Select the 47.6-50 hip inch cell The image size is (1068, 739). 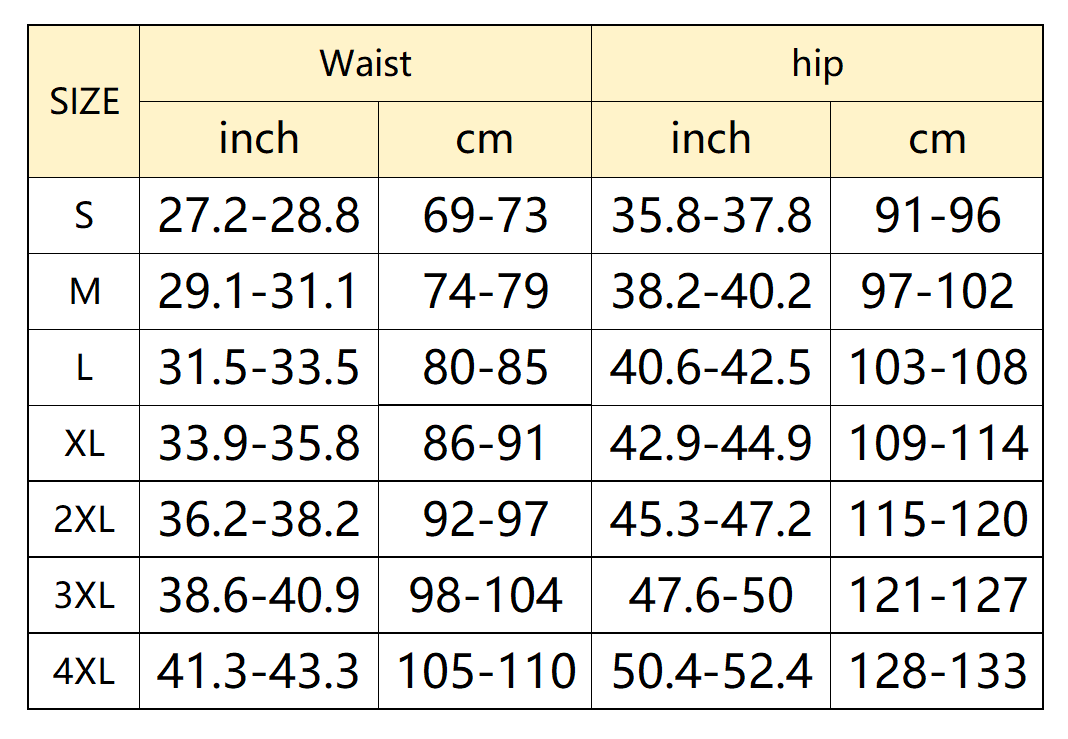click(711, 596)
